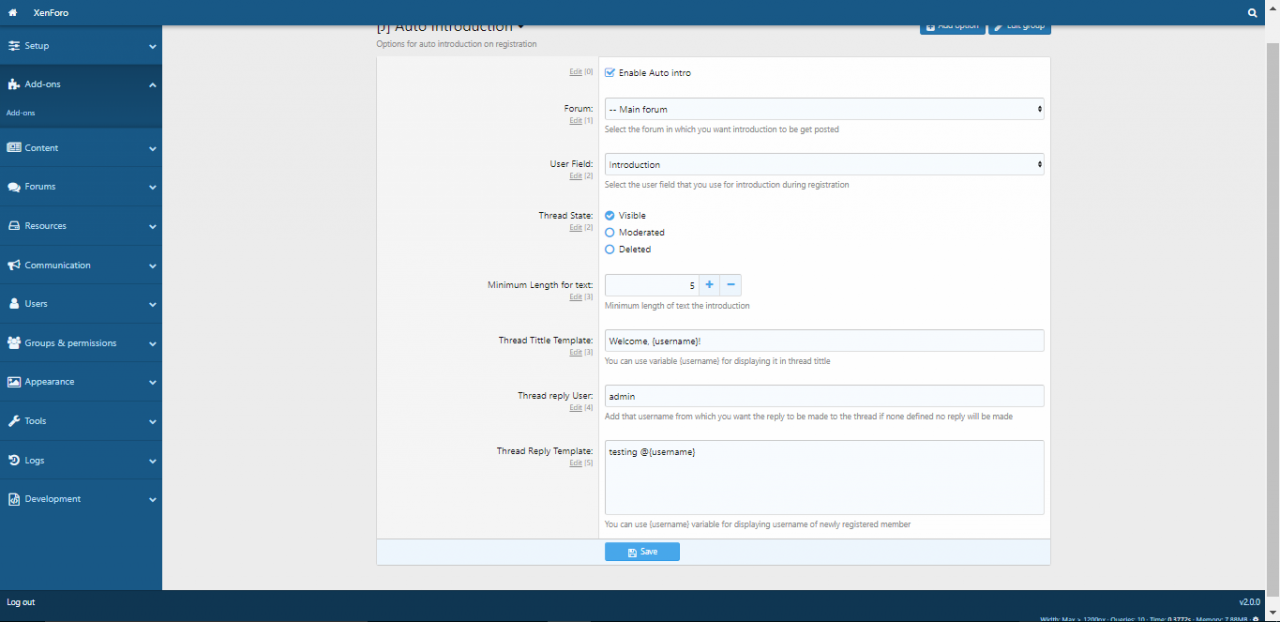Click the Development chart icon
Screen dimensions: 1280x622
coord(14,499)
